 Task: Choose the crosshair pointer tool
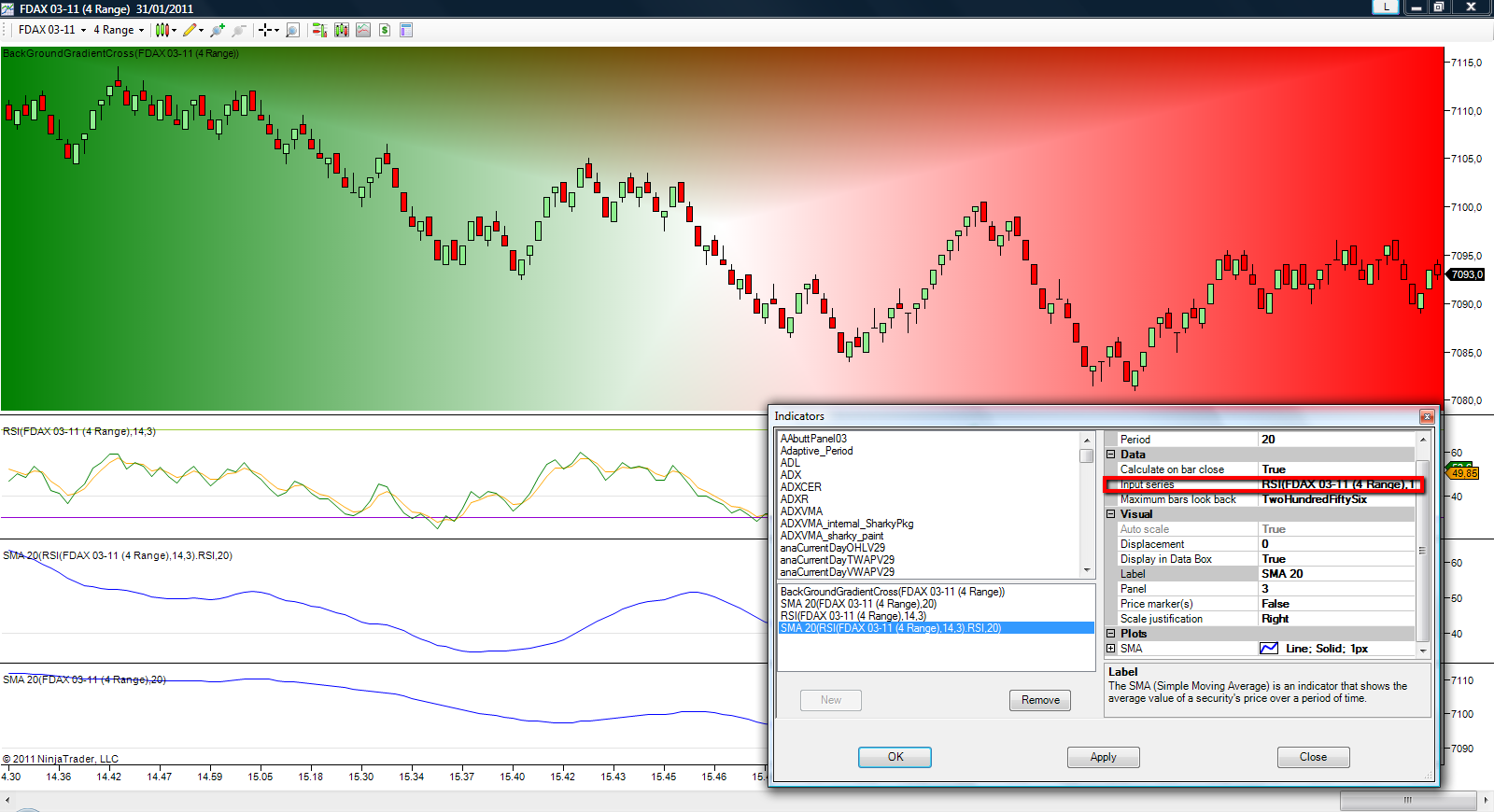[x=264, y=30]
